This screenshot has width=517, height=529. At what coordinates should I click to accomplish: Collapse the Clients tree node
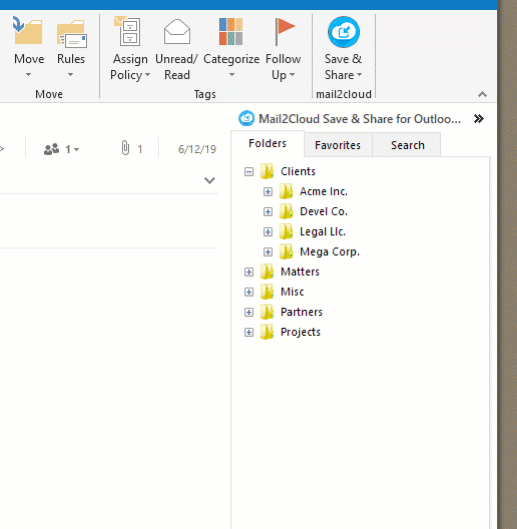click(249, 172)
